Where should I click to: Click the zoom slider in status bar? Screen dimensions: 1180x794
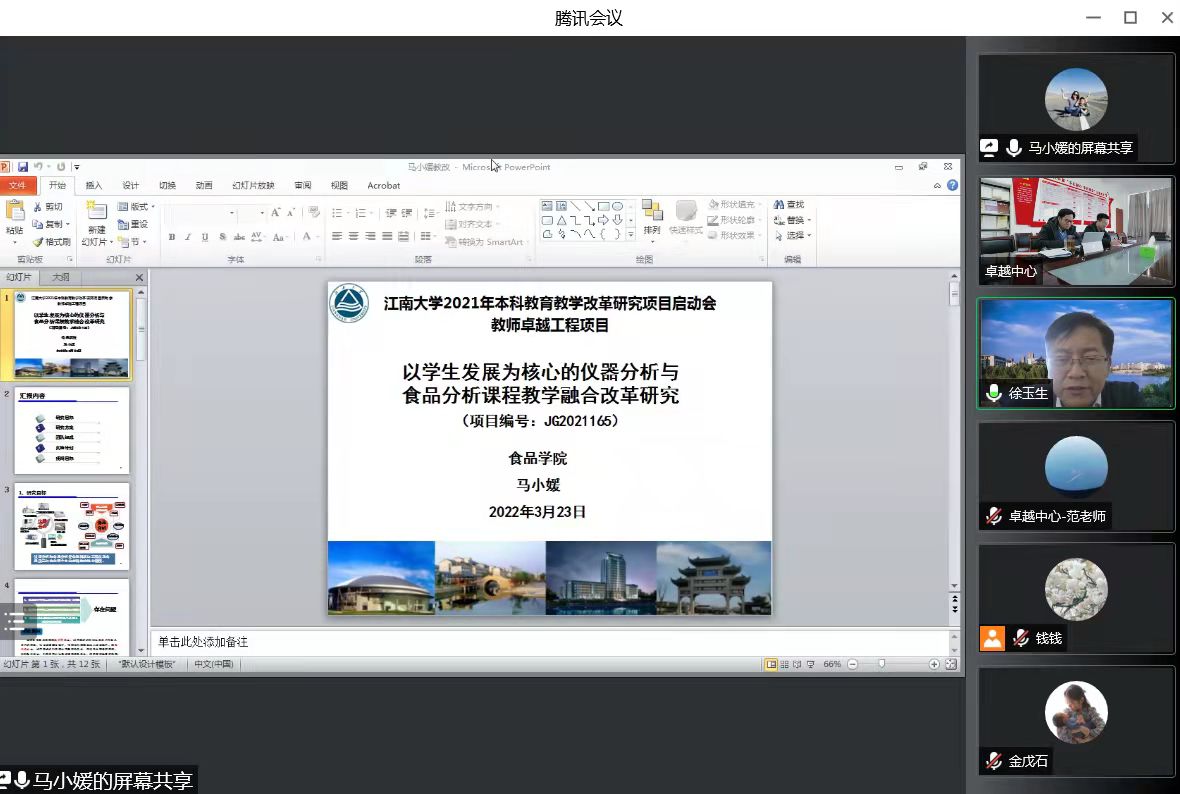(881, 664)
